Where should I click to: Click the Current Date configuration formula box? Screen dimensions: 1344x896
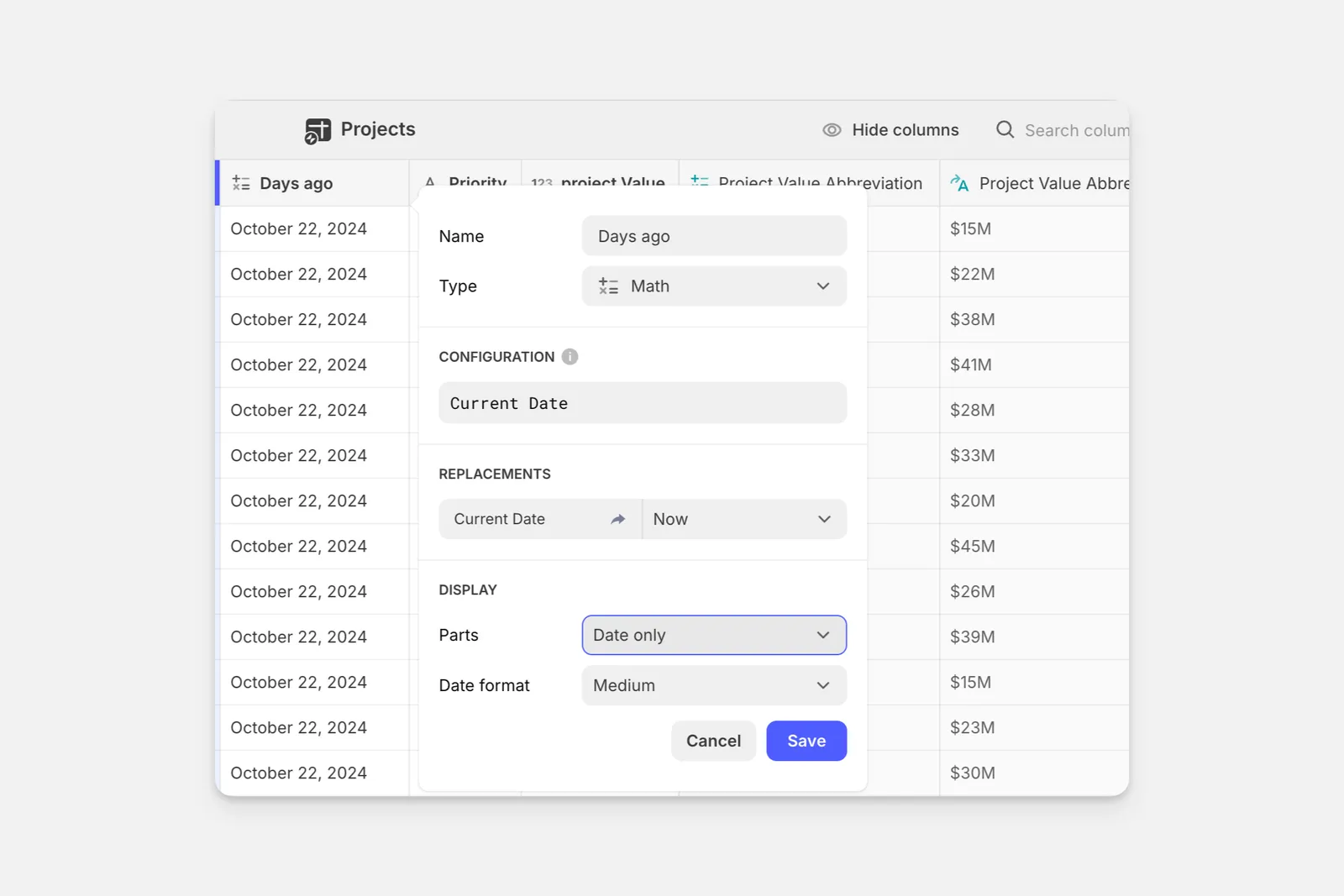[643, 403]
